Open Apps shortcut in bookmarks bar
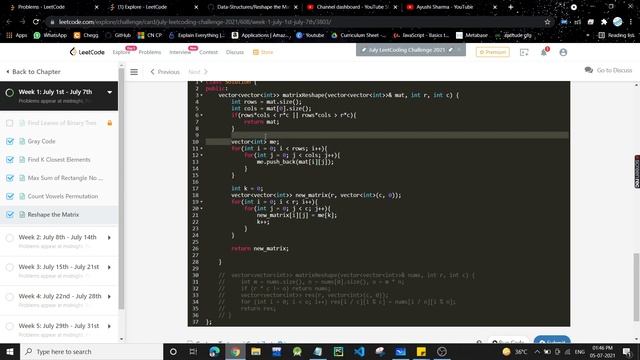Image resolution: width=640 pixels, height=360 pixels. click(17, 36)
